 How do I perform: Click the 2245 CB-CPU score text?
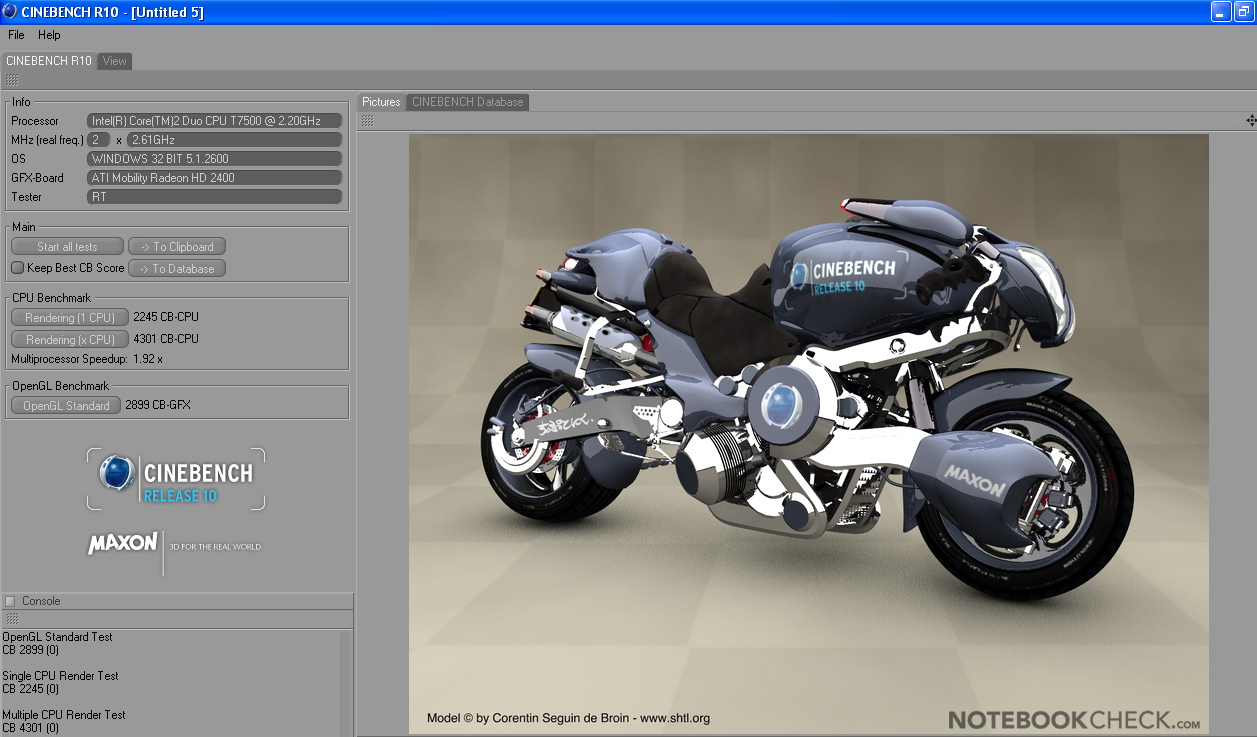[x=166, y=318]
